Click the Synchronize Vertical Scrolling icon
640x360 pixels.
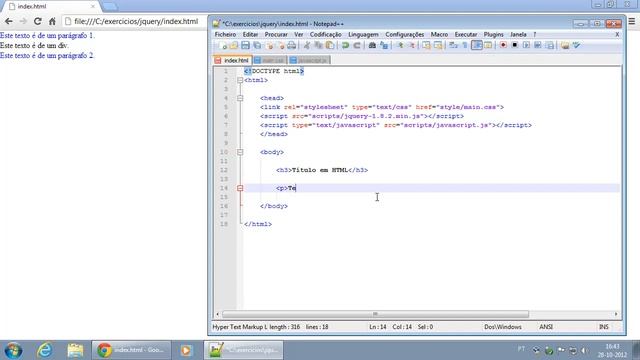coord(426,45)
